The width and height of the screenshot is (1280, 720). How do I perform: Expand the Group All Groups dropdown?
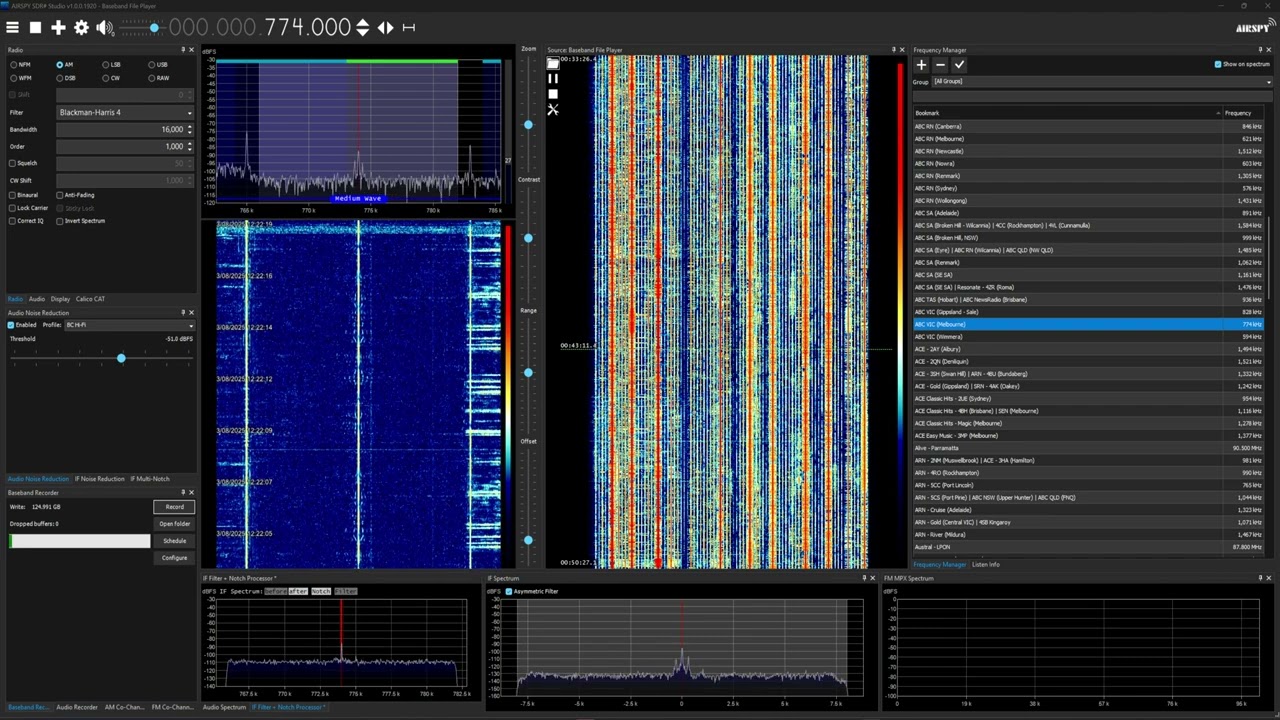coord(1101,82)
